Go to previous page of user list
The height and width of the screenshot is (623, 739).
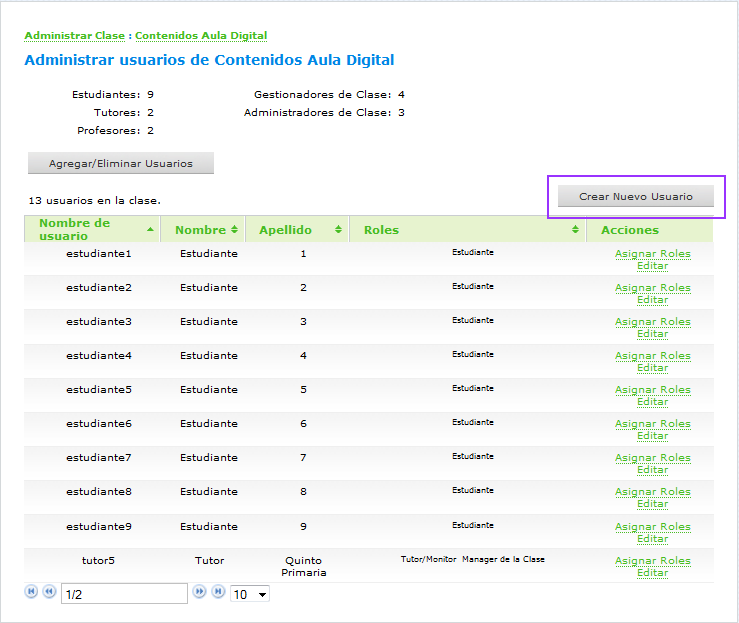[x=49, y=591]
